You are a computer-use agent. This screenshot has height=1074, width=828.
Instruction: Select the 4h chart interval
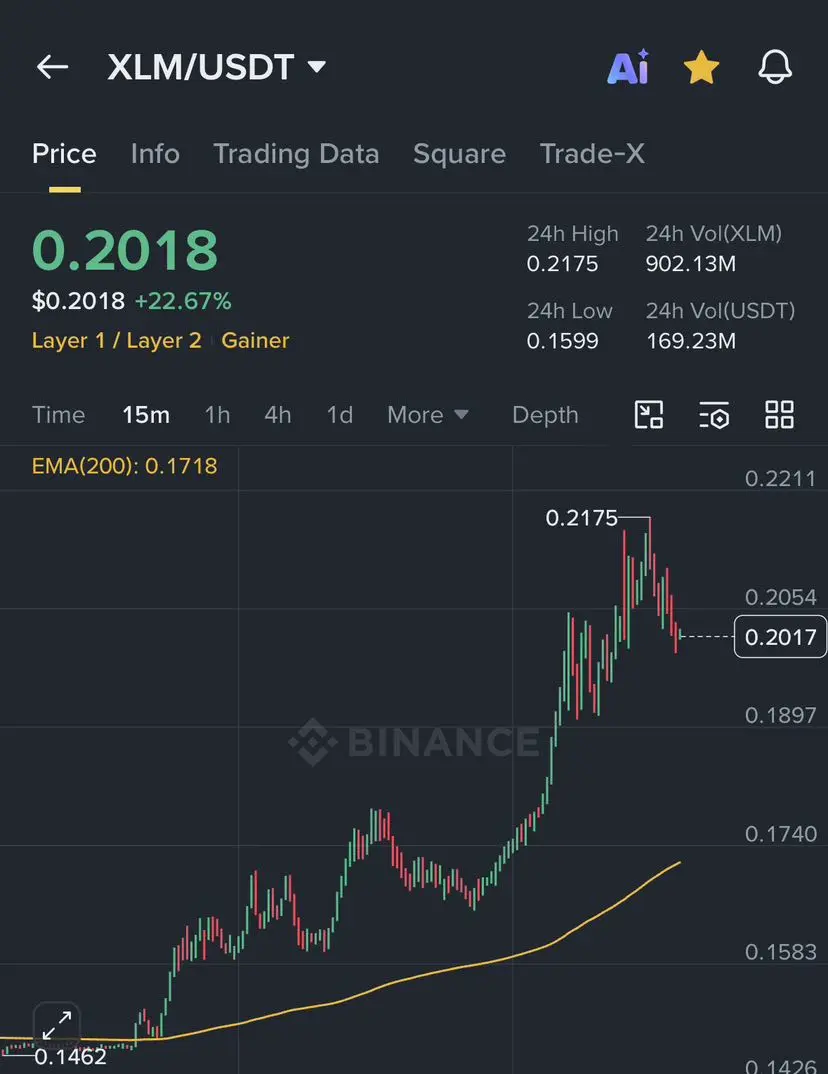coord(278,415)
